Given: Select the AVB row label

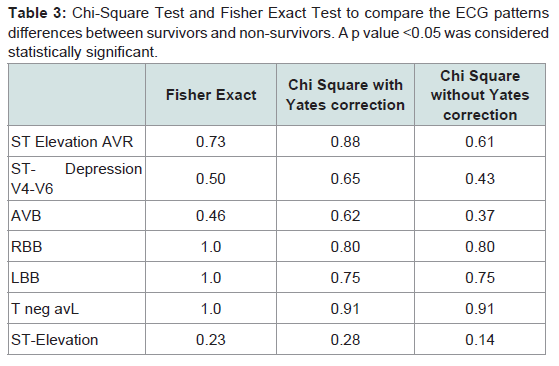Looking at the screenshot, I should 26,216.
